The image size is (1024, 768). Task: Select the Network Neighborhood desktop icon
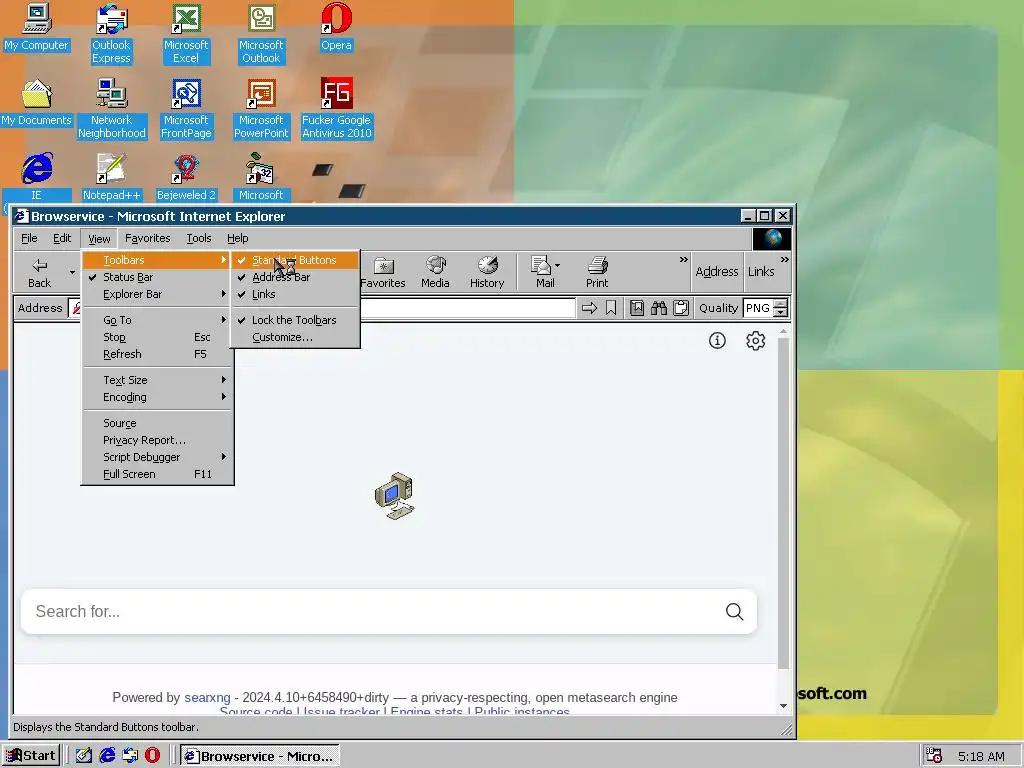112,109
